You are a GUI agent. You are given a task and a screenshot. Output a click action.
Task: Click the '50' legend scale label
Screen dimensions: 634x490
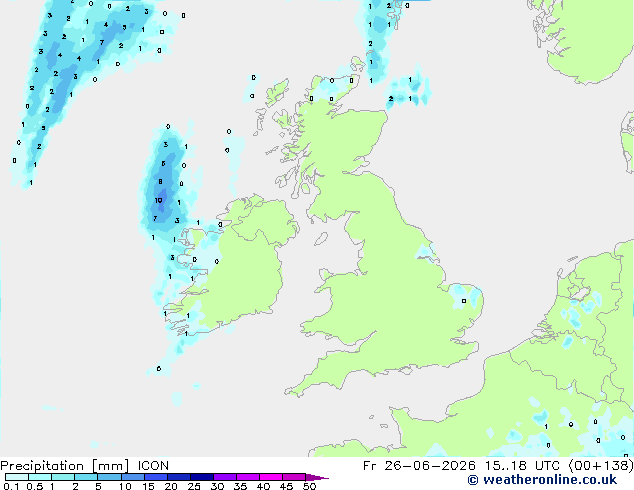pos(309,486)
